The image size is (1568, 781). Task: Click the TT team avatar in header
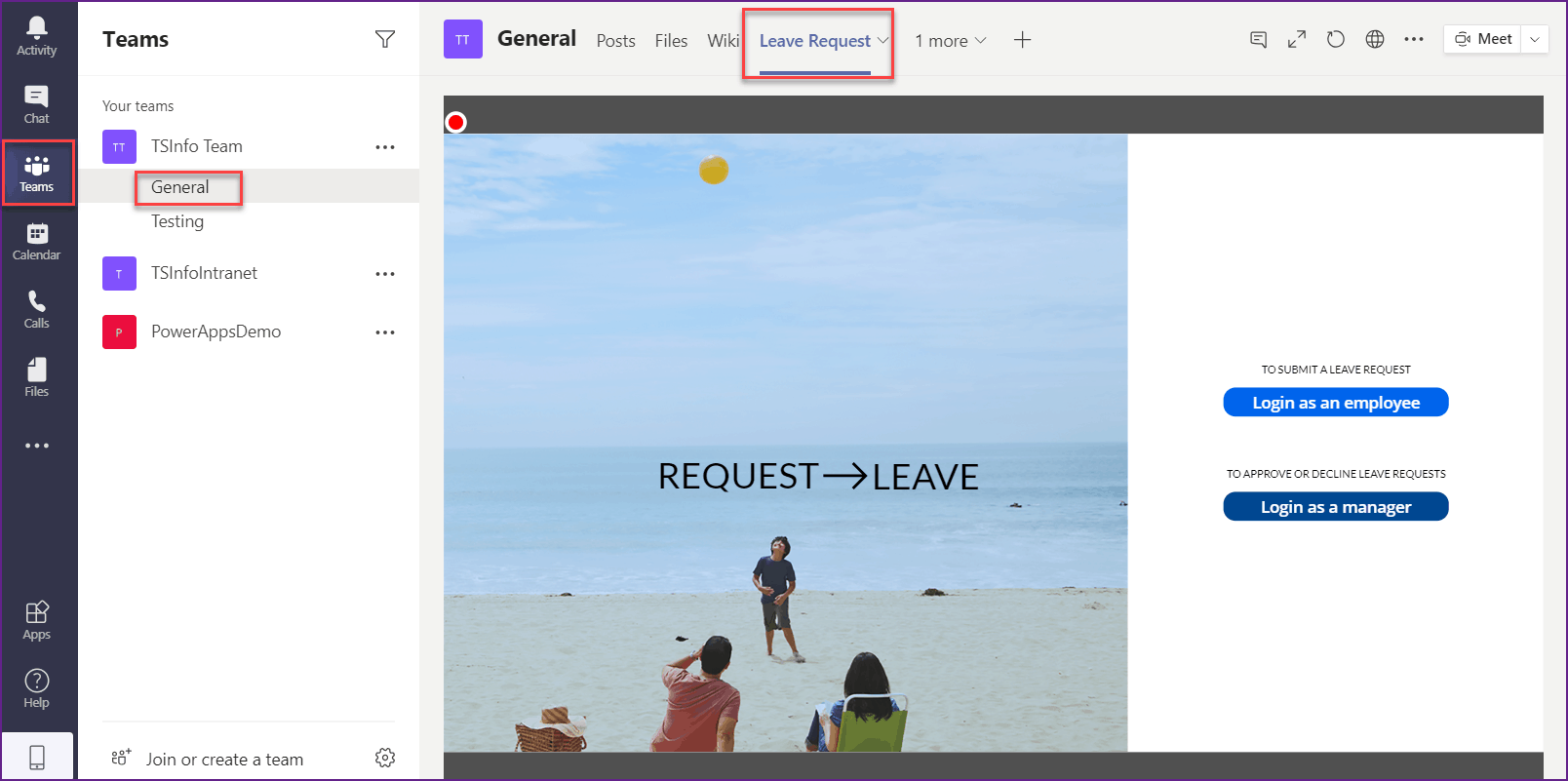pyautogui.click(x=463, y=39)
